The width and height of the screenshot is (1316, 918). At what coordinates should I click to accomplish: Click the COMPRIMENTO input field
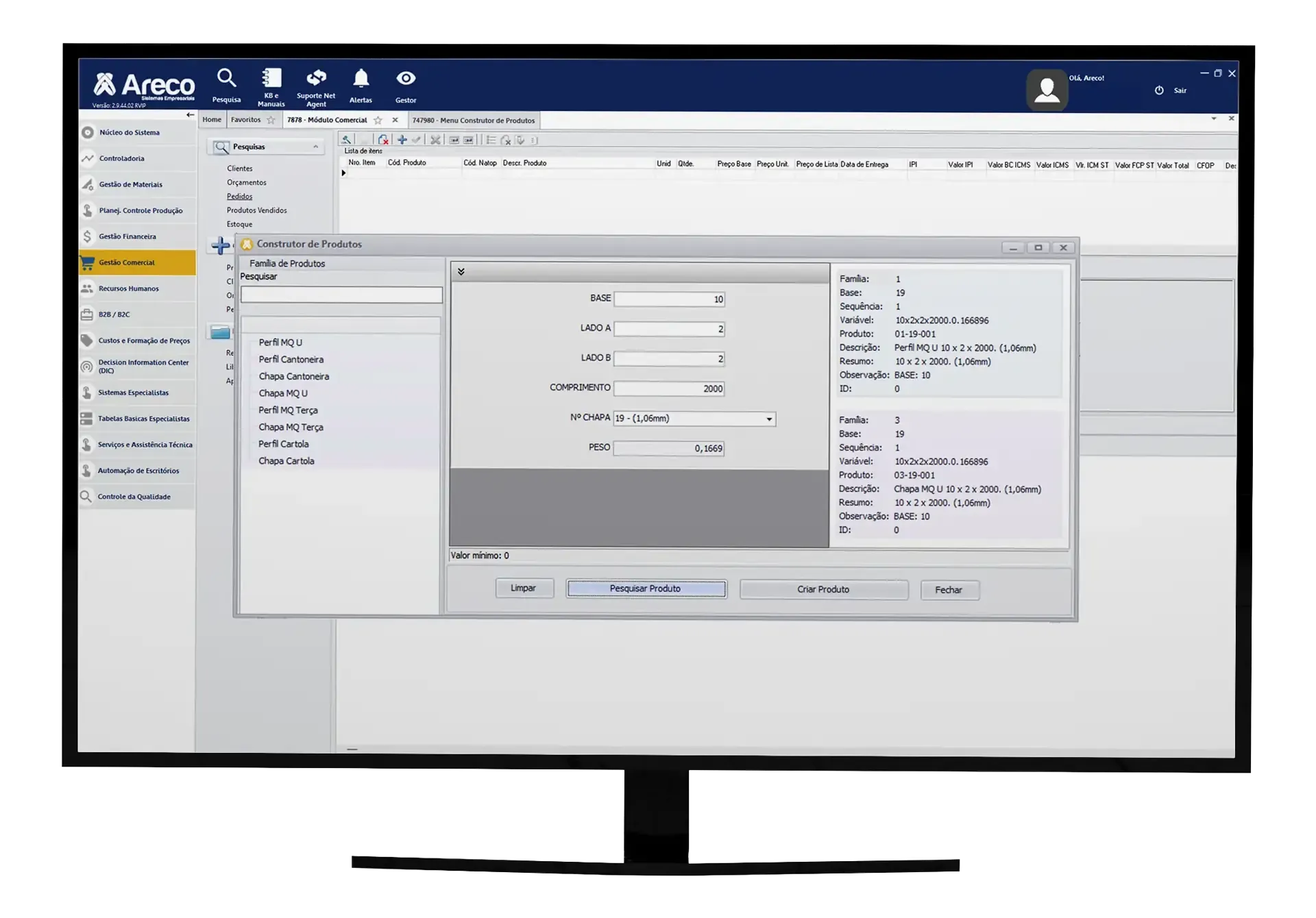(x=670, y=388)
